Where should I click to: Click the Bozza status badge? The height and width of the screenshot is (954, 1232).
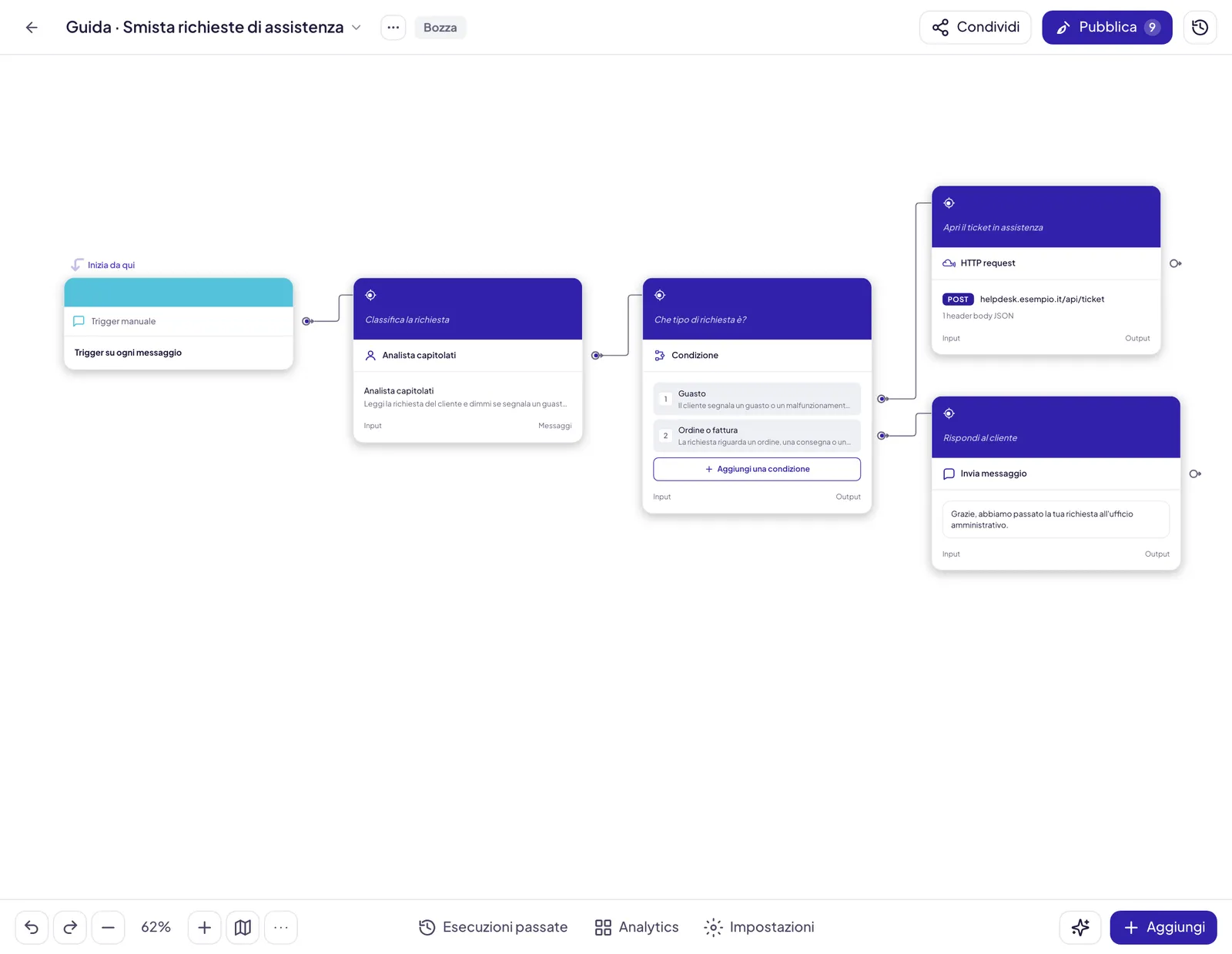(440, 28)
